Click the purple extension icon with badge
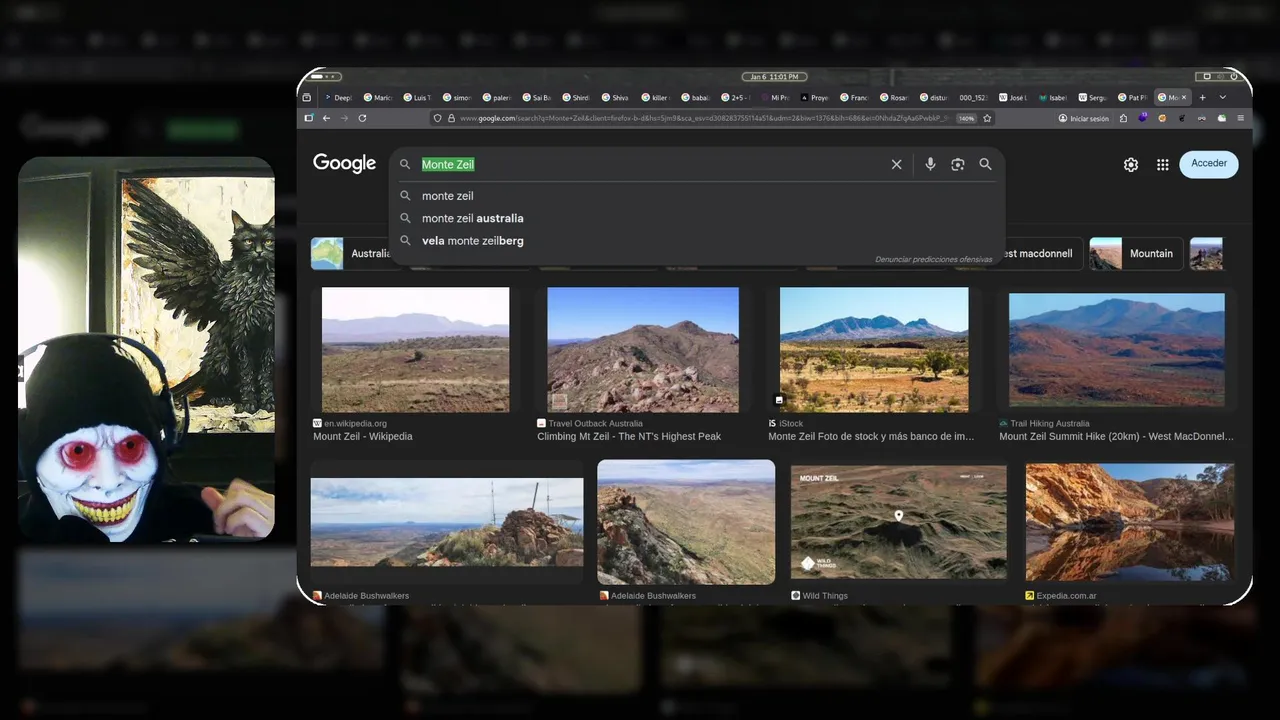 pos(1143,118)
